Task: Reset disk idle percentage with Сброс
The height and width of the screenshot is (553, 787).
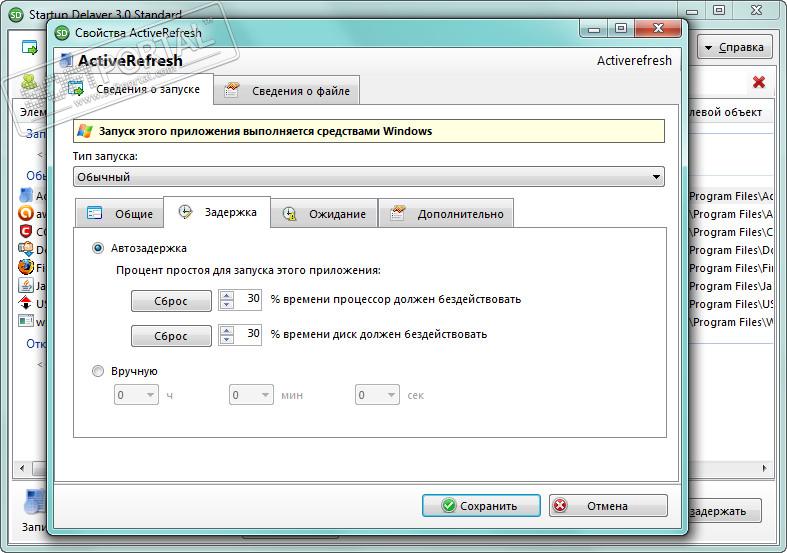Action: click(x=171, y=336)
